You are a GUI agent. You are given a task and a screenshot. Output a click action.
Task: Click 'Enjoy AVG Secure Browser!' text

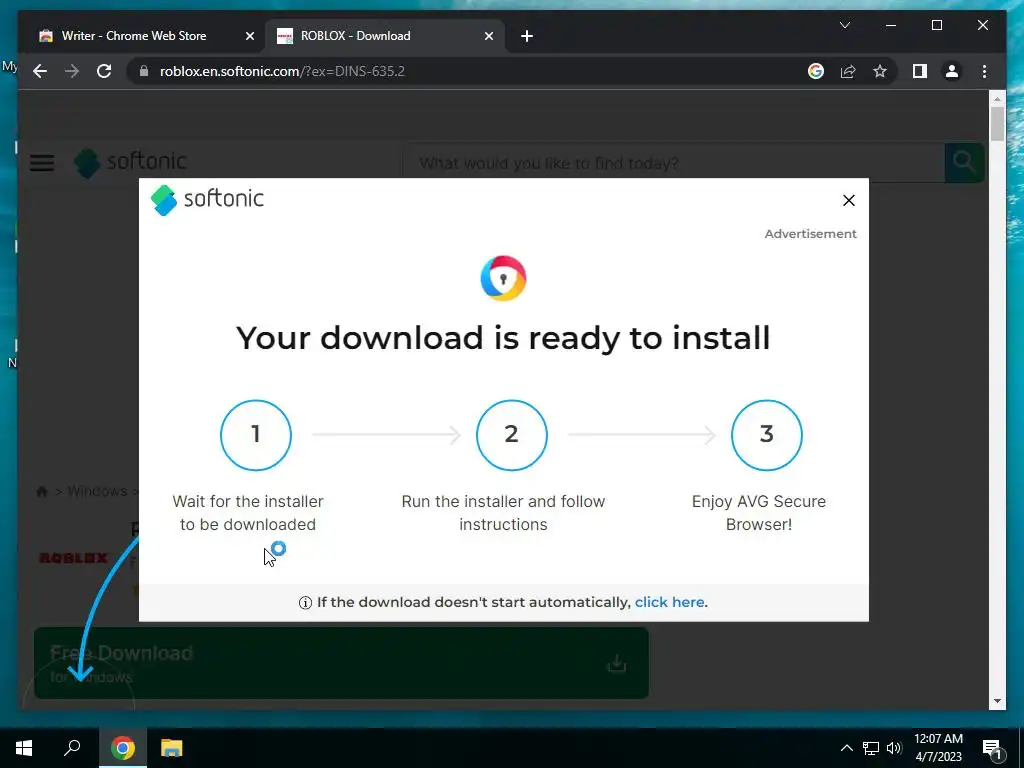coord(759,513)
